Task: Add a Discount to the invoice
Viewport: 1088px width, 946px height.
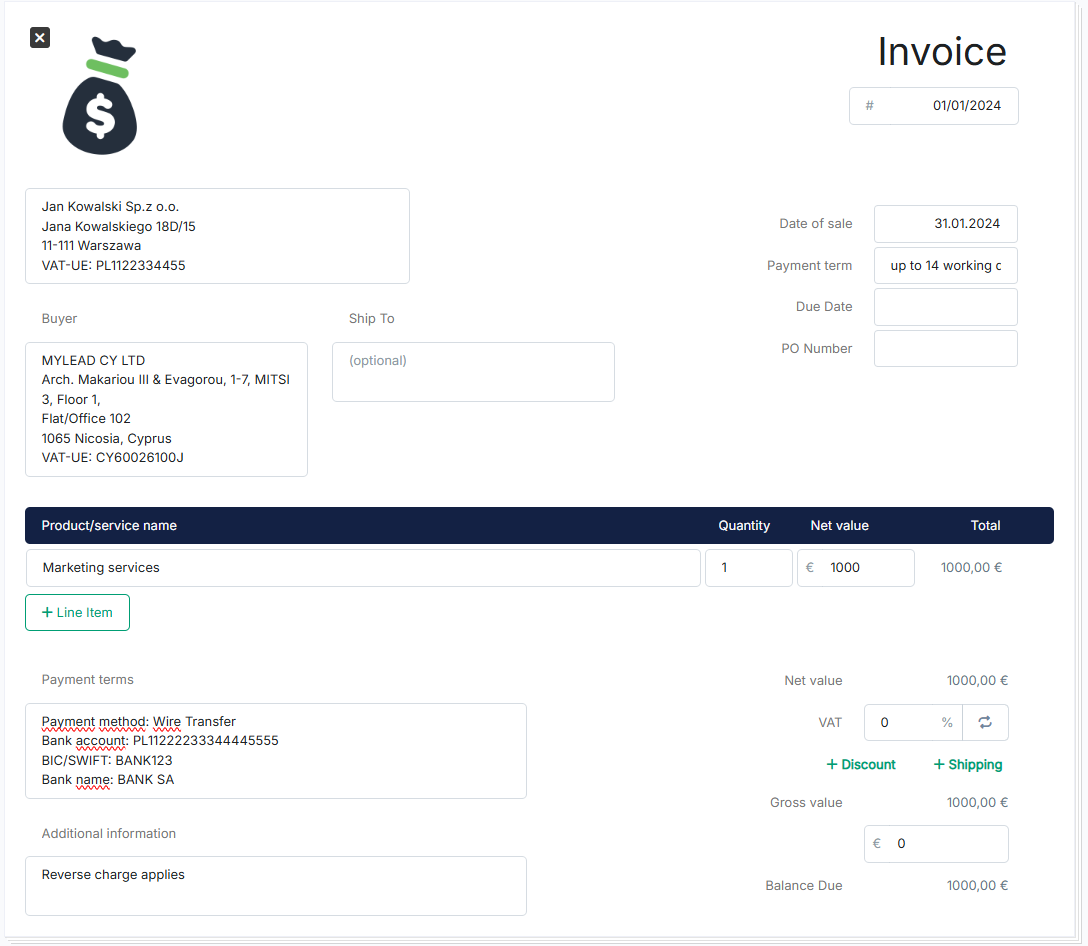Action: (861, 765)
